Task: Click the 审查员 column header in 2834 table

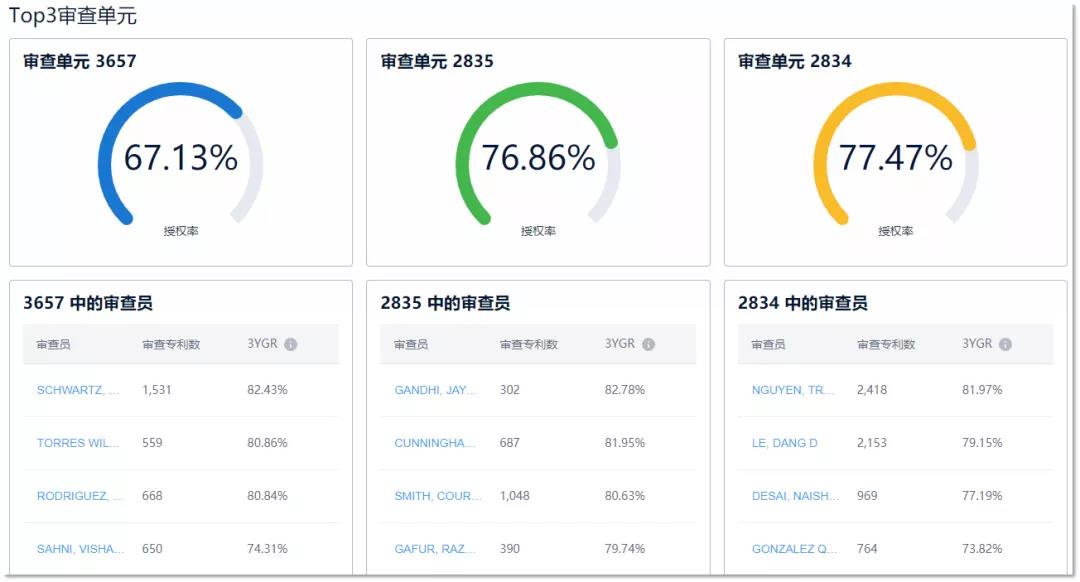Action: pyautogui.click(x=768, y=344)
